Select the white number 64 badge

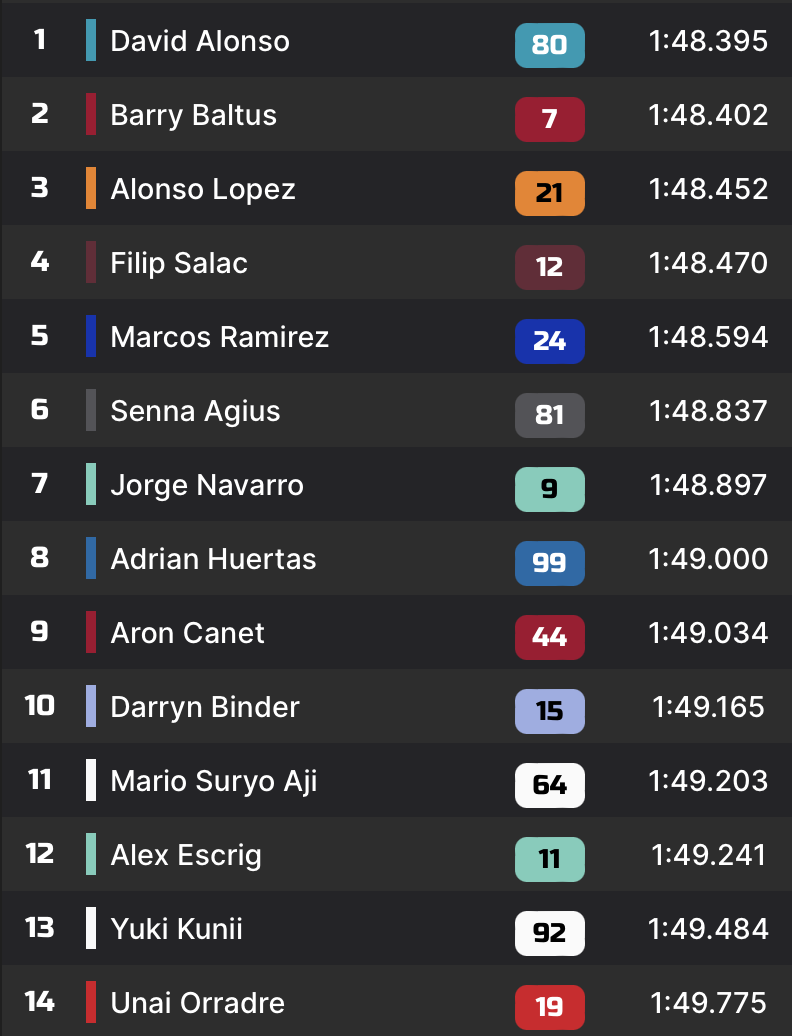tap(549, 785)
